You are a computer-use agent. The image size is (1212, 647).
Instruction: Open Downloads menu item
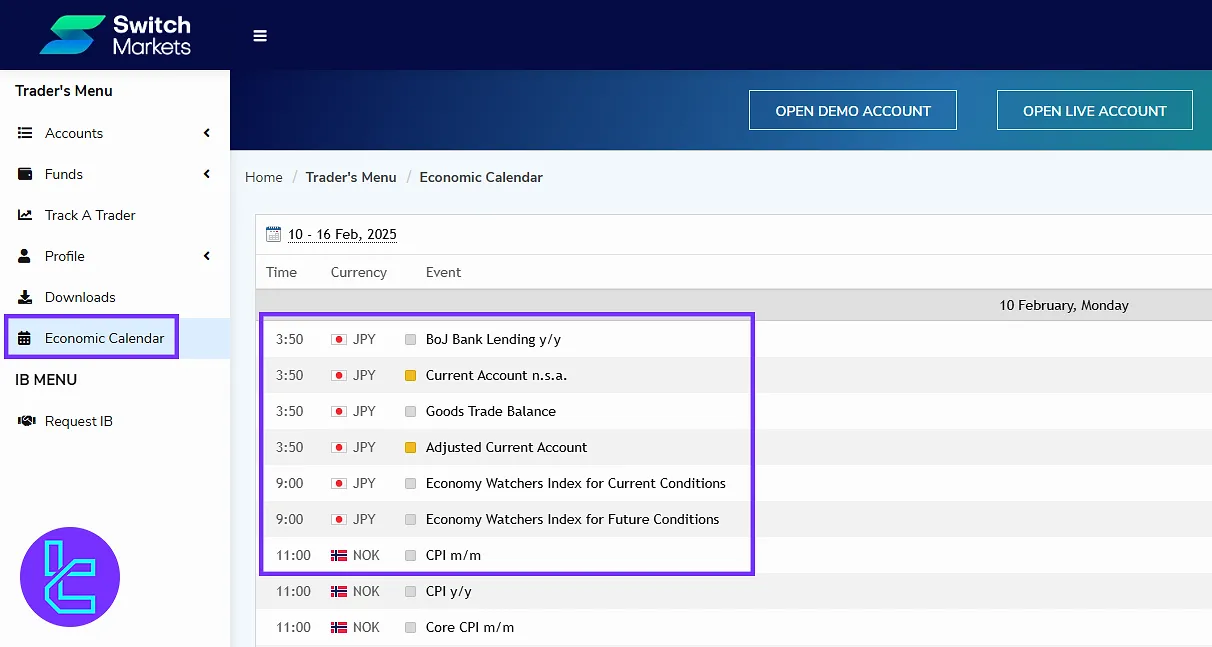click(x=80, y=297)
